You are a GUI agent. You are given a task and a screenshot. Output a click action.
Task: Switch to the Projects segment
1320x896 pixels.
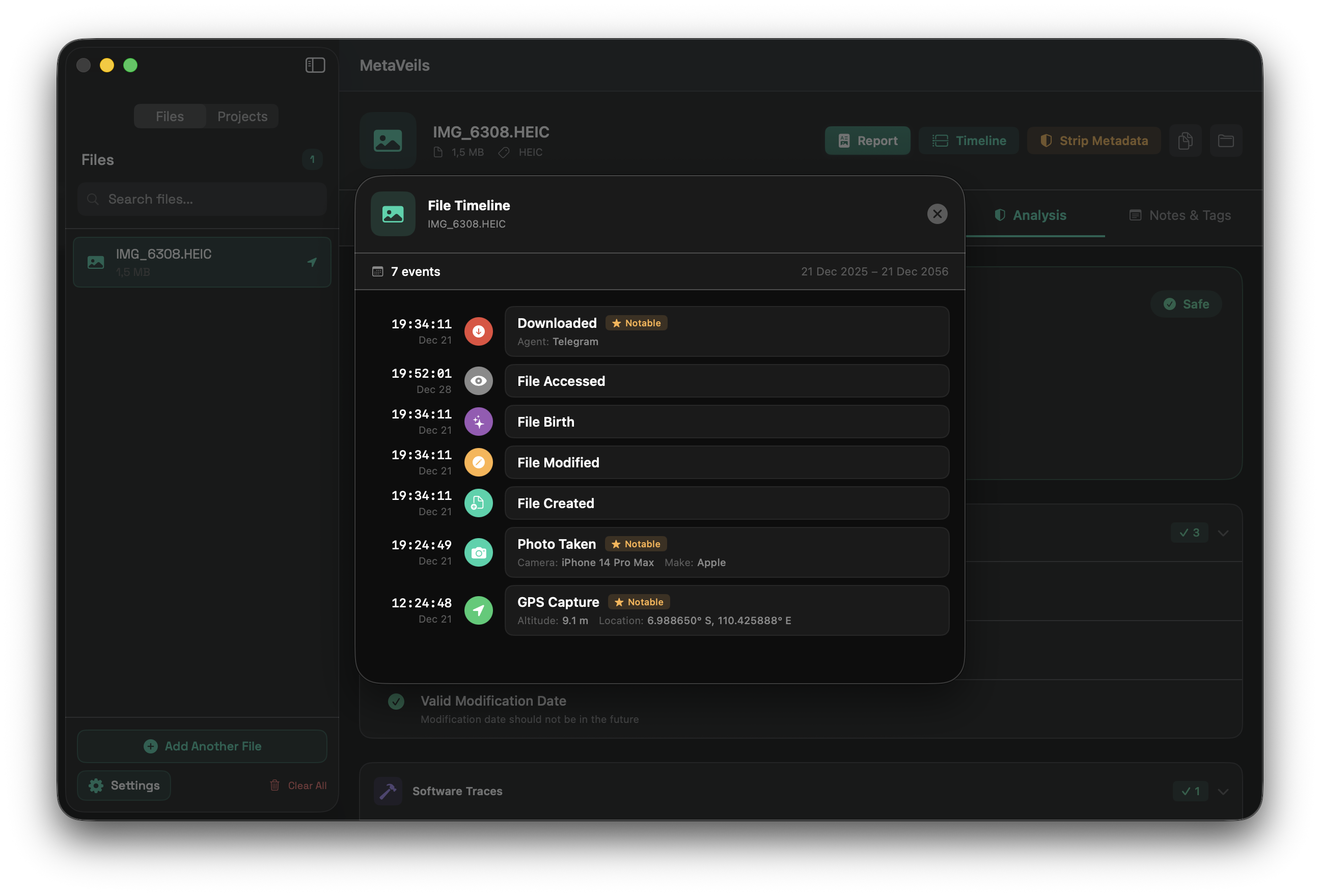click(242, 117)
